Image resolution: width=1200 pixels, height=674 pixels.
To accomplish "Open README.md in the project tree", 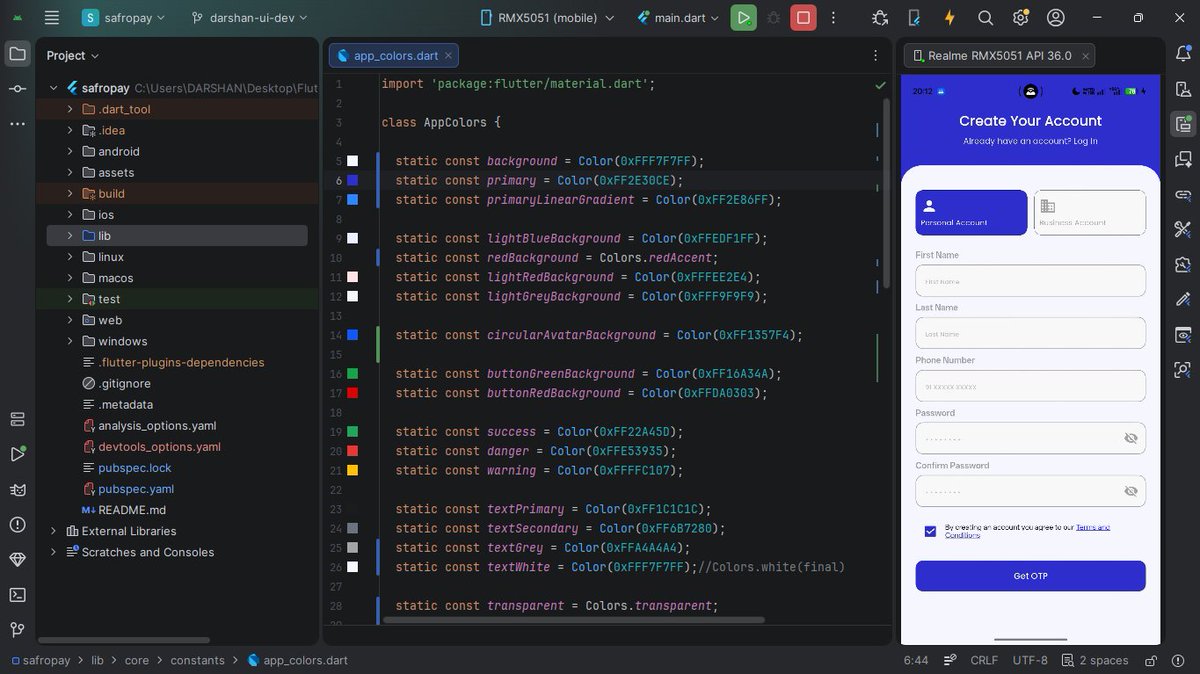I will (x=131, y=510).
